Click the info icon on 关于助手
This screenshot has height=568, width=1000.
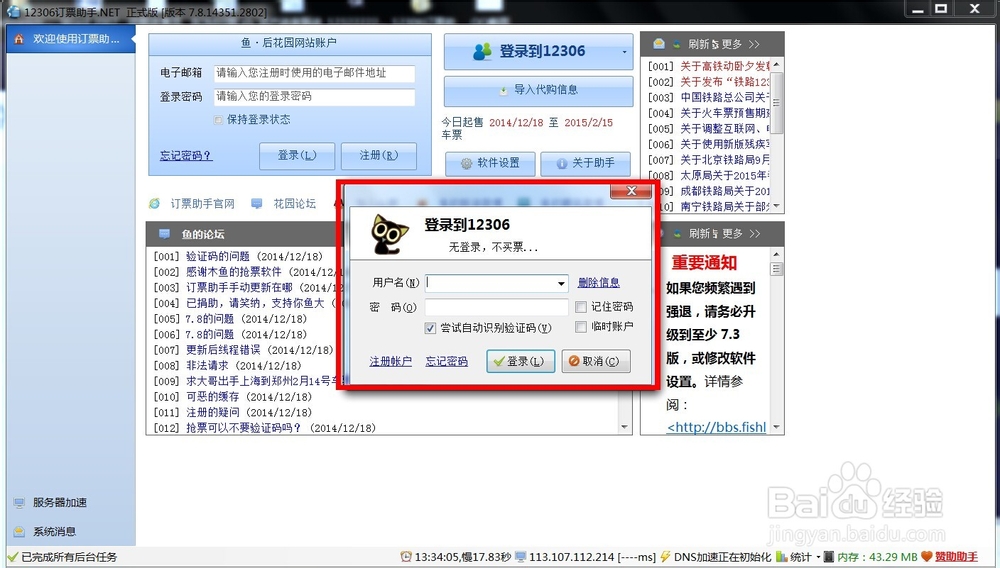tap(562, 163)
